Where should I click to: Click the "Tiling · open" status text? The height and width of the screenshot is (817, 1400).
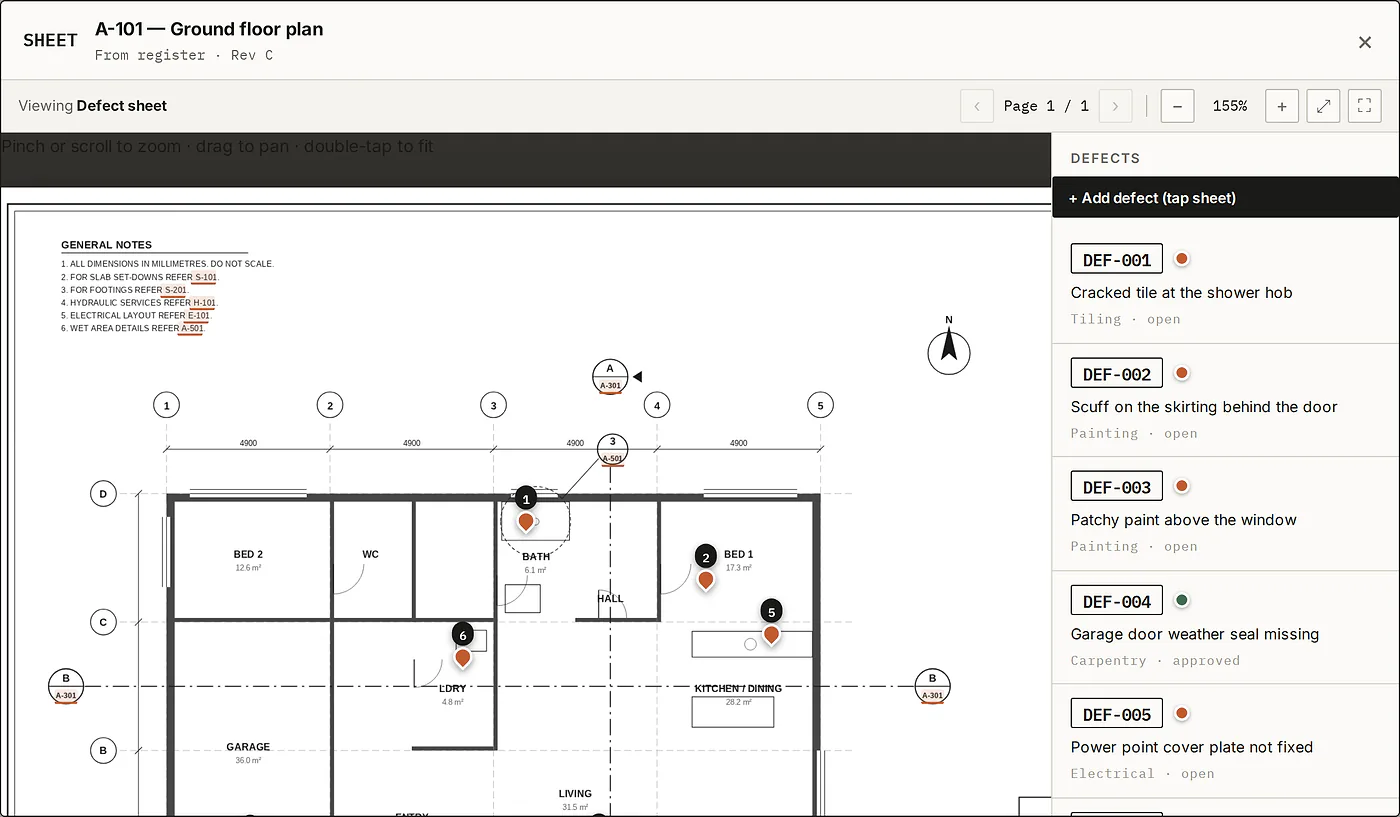click(1126, 319)
